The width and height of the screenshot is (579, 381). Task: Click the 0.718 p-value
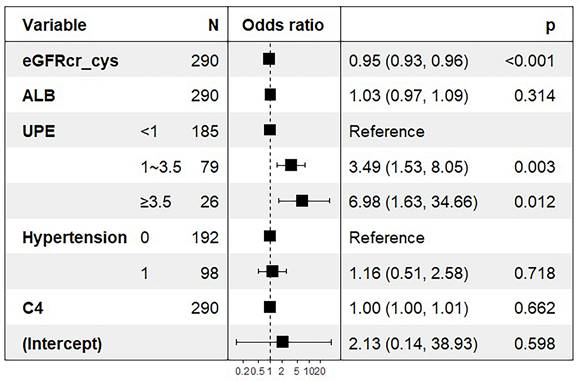(x=535, y=273)
